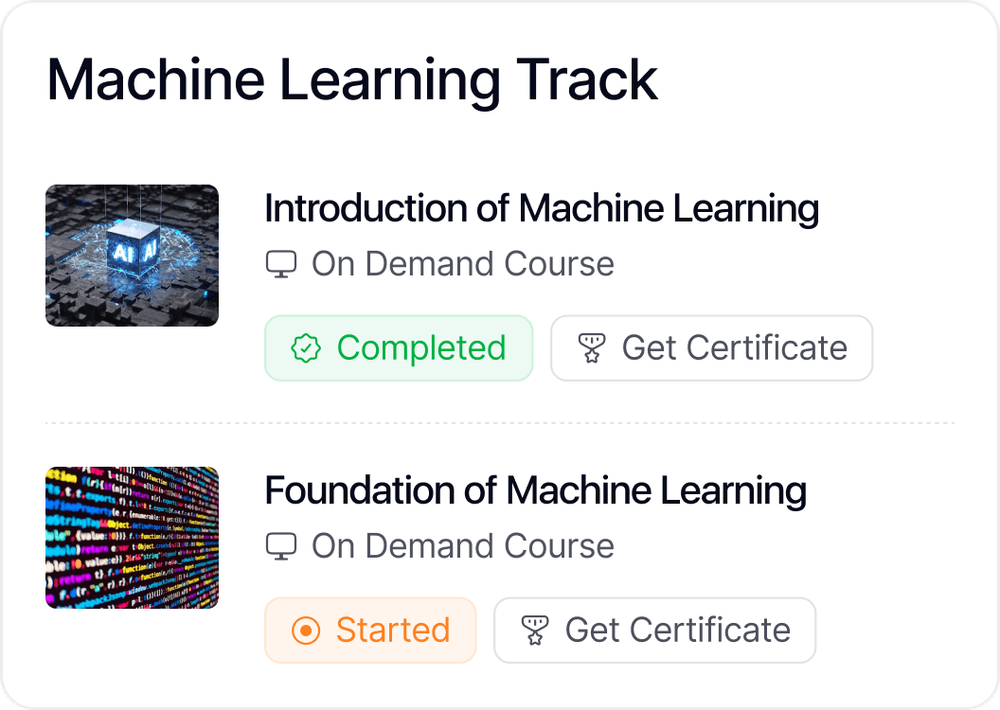Click the AI cube thumbnail for Introduction course
This screenshot has height=710, width=1000.
[x=132, y=255]
